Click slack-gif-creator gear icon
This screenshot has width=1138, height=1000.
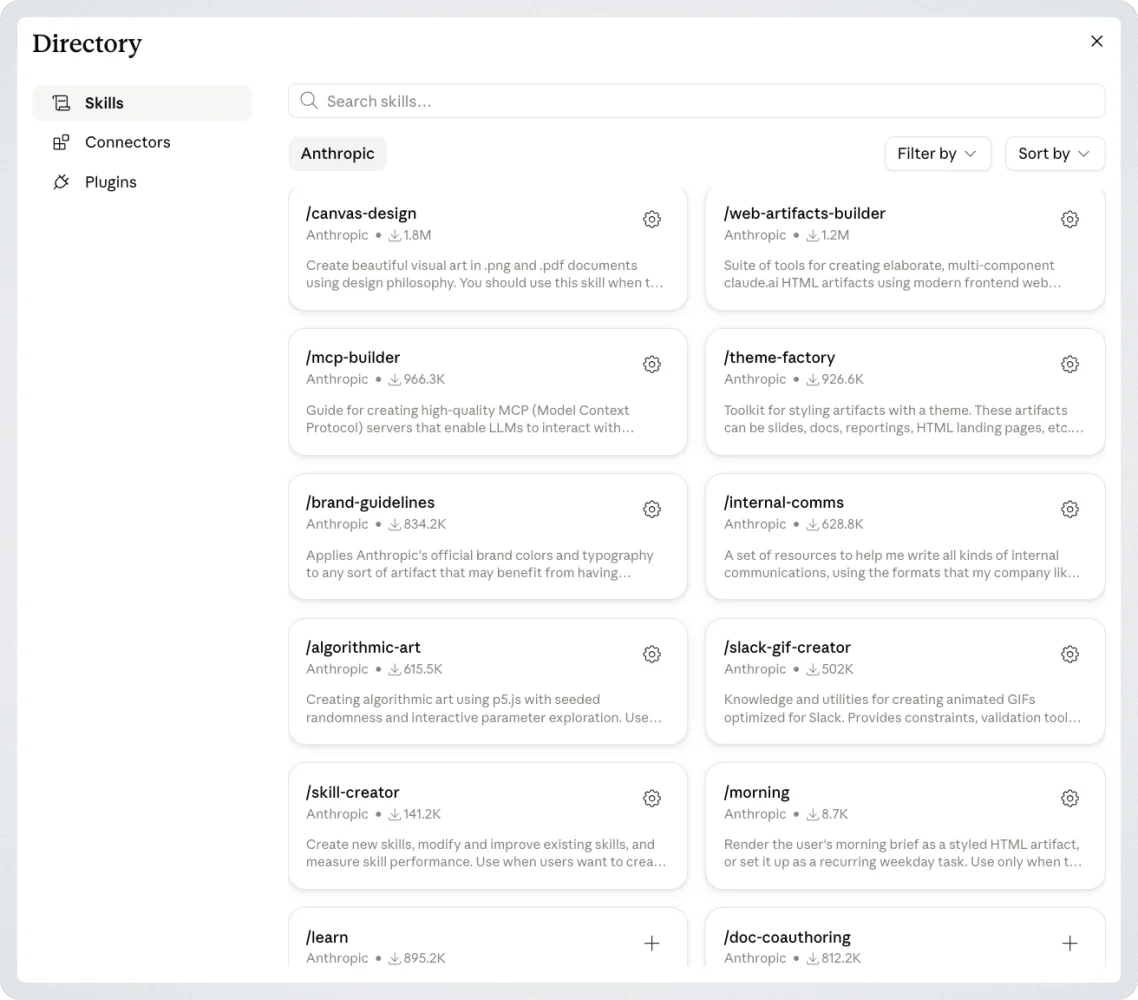[x=1070, y=654]
